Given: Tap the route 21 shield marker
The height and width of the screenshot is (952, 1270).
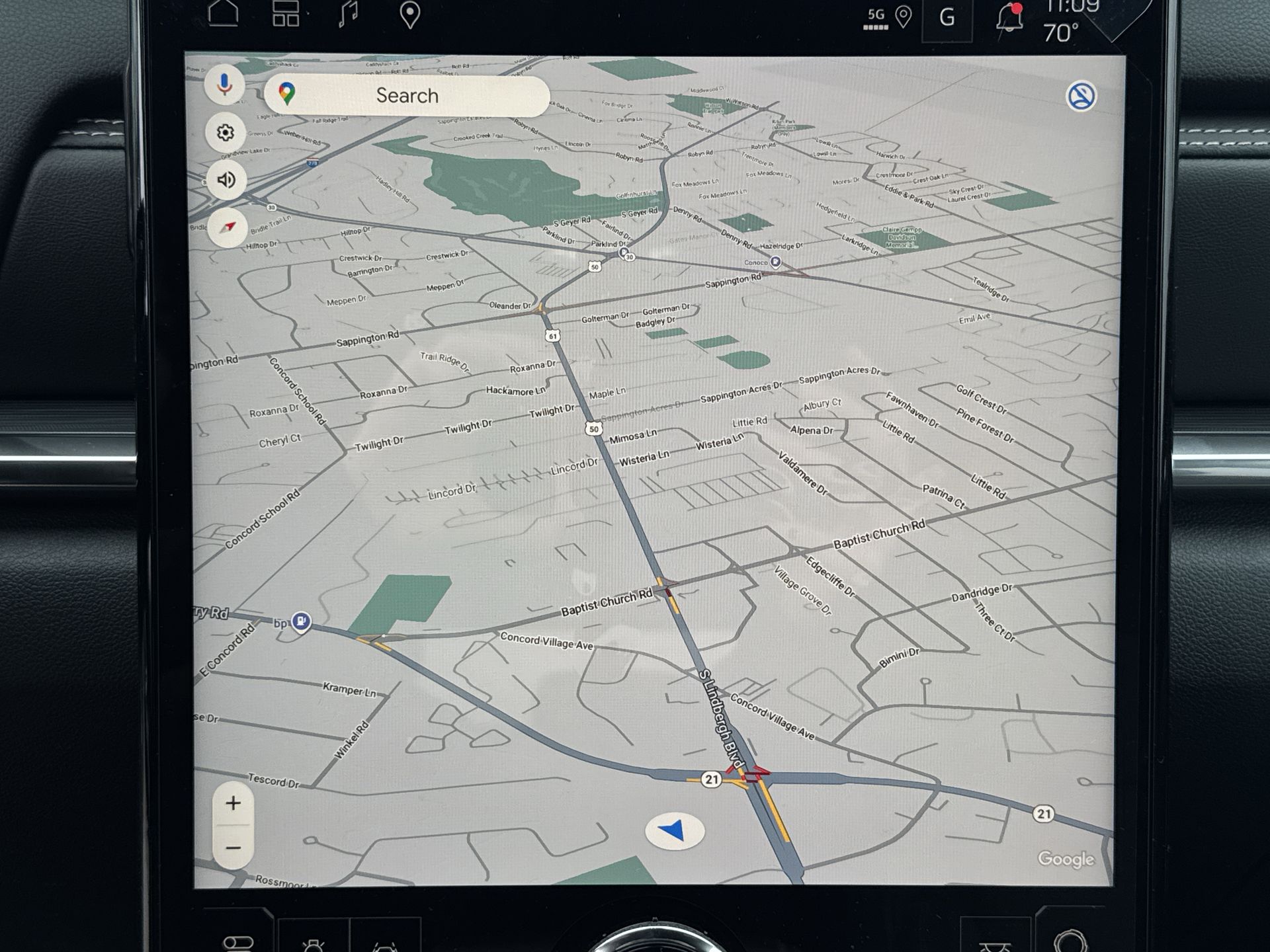Looking at the screenshot, I should tap(711, 779).
